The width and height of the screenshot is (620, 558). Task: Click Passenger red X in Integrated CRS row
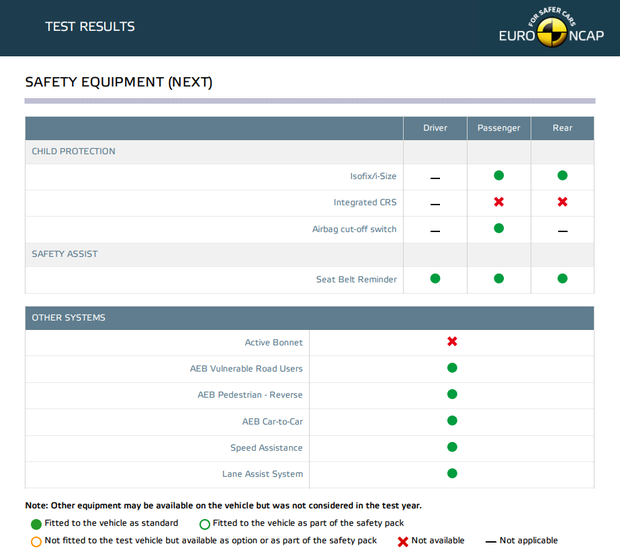click(499, 202)
